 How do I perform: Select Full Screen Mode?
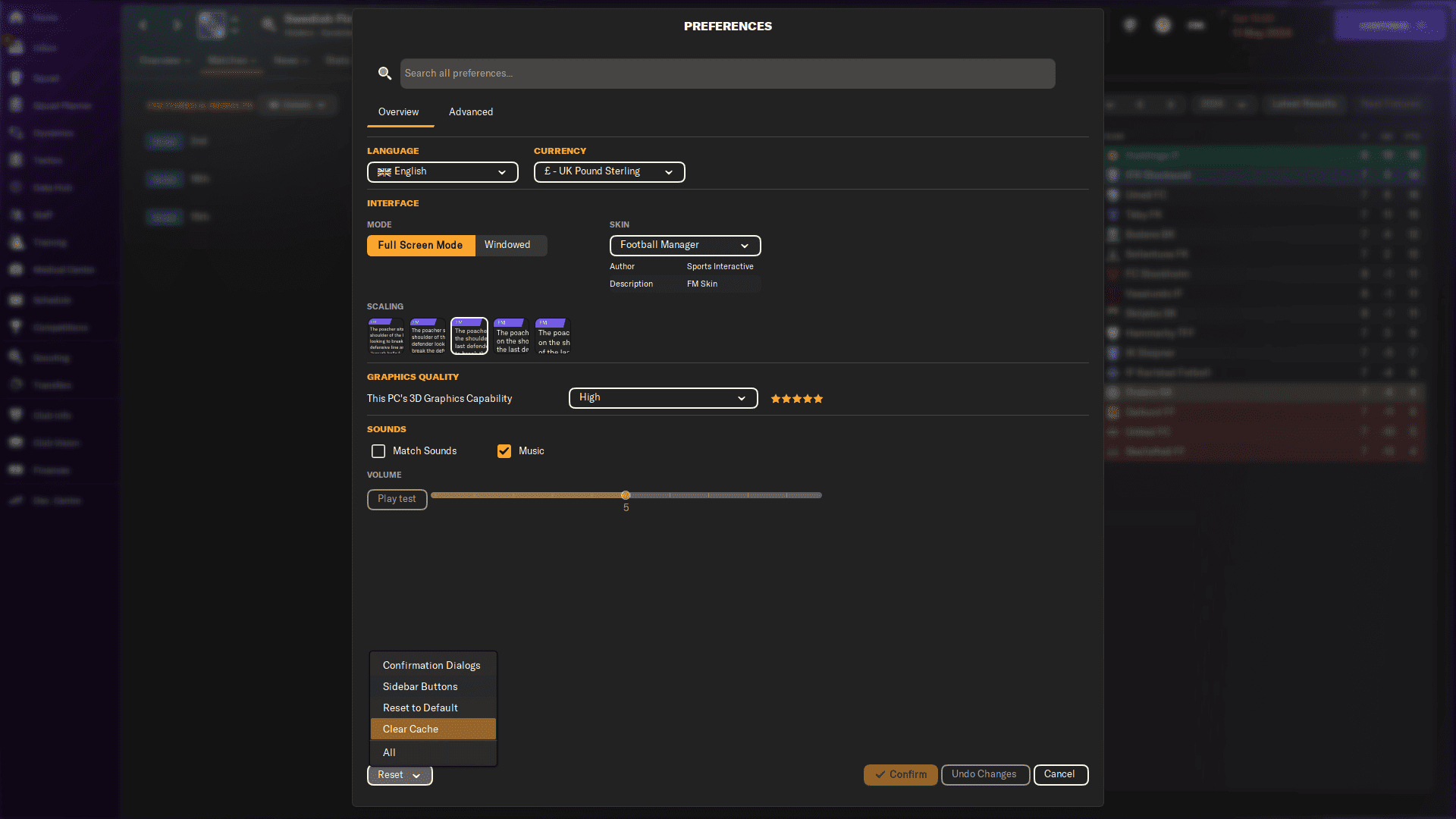421,245
